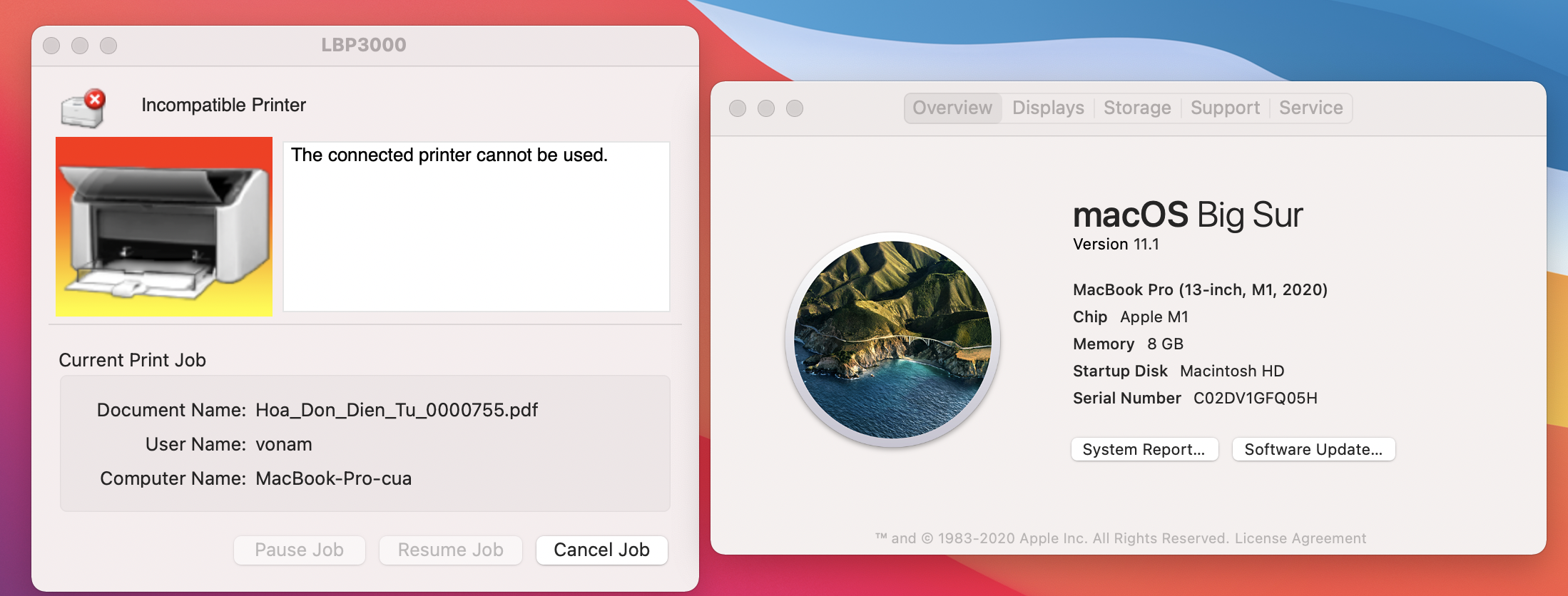Zoom the About This Mac window

click(x=795, y=108)
